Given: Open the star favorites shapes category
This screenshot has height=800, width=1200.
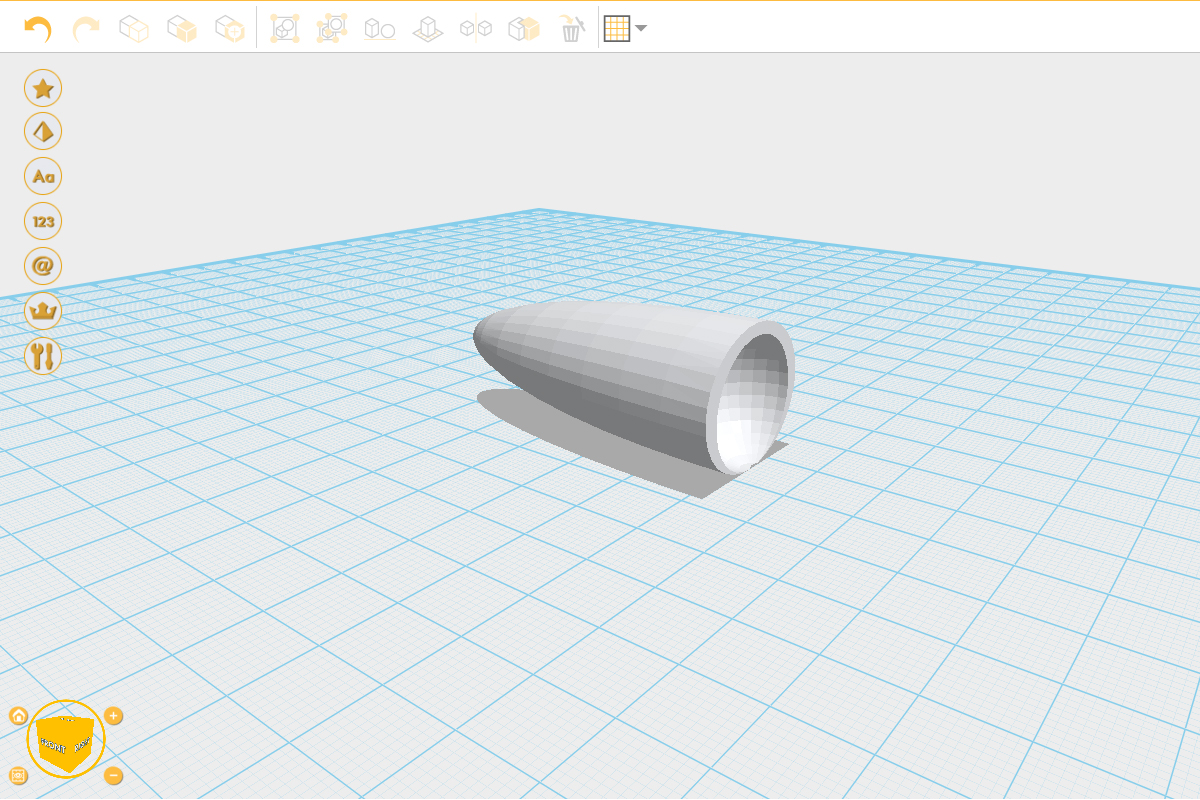Looking at the screenshot, I should coord(43,88).
